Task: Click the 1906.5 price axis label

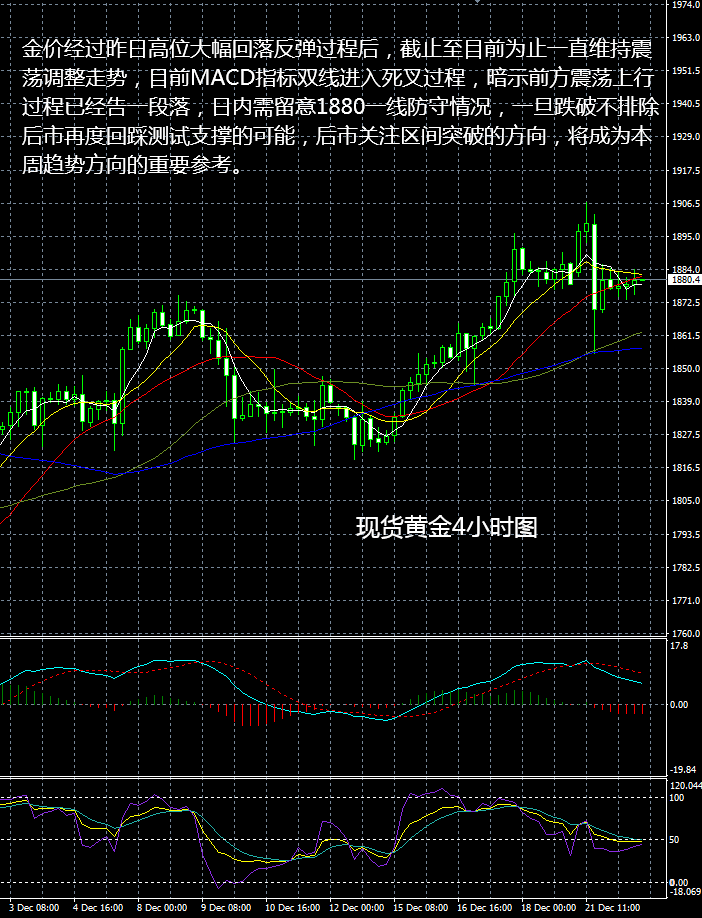Action: pyautogui.click(x=686, y=204)
